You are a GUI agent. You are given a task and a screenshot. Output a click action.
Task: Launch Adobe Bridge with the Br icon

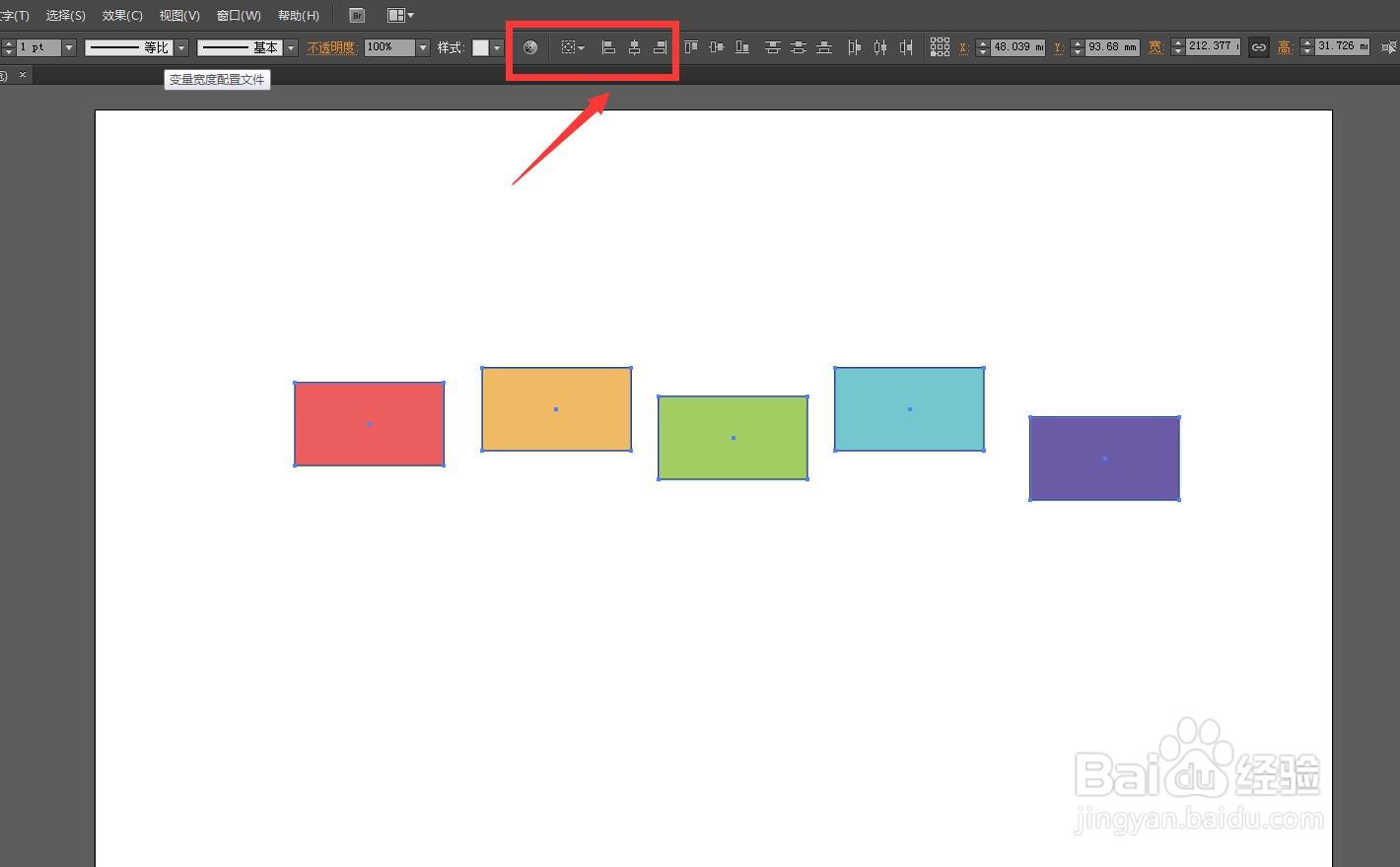click(x=357, y=15)
